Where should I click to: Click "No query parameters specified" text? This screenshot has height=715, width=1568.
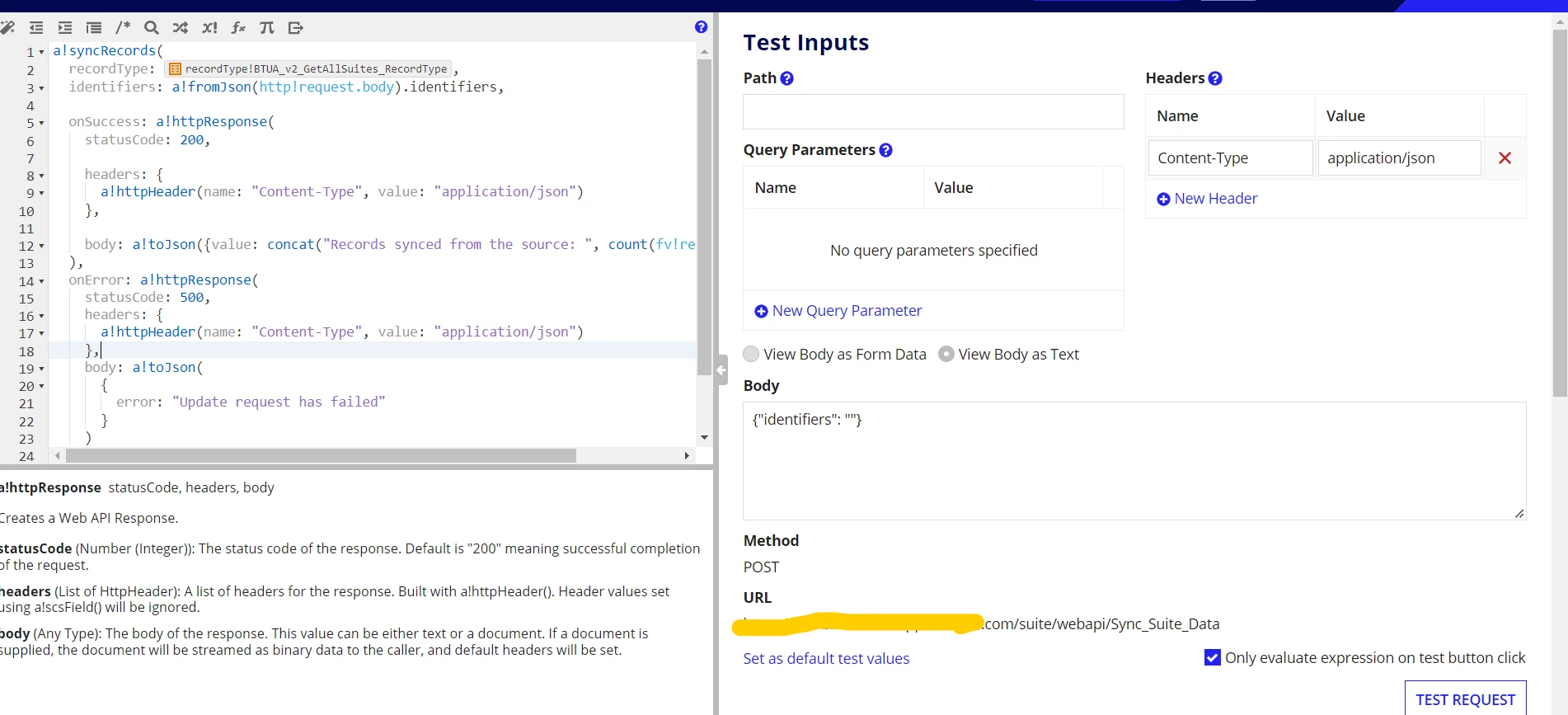pyautogui.click(x=934, y=251)
